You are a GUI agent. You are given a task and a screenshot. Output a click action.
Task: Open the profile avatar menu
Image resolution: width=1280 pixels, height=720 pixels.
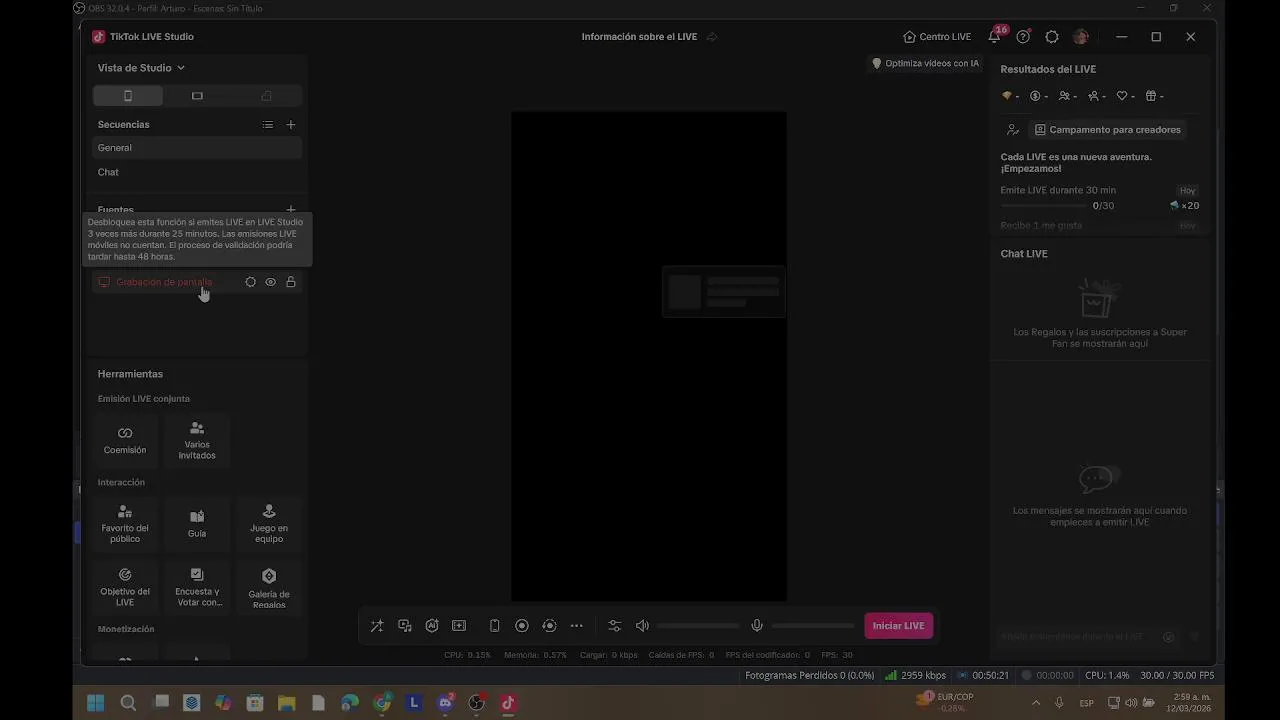tap(1080, 37)
